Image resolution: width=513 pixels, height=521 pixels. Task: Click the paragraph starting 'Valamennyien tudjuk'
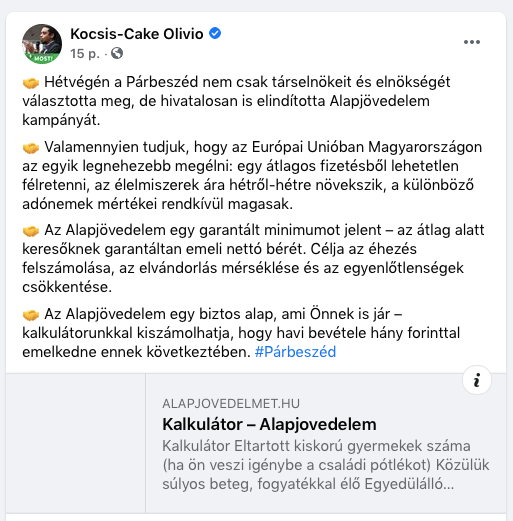coord(252,175)
